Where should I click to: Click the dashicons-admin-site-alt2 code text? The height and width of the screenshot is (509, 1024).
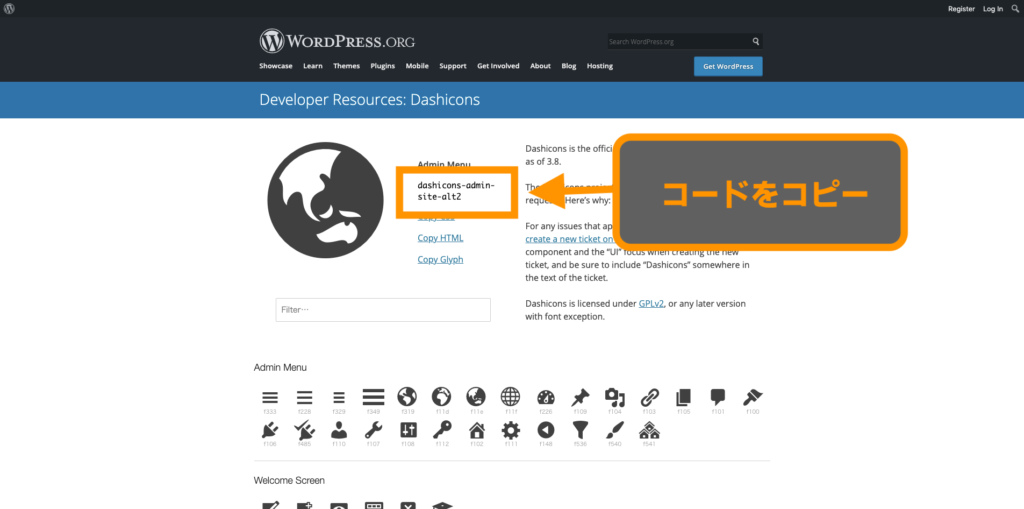pyautogui.click(x=456, y=191)
